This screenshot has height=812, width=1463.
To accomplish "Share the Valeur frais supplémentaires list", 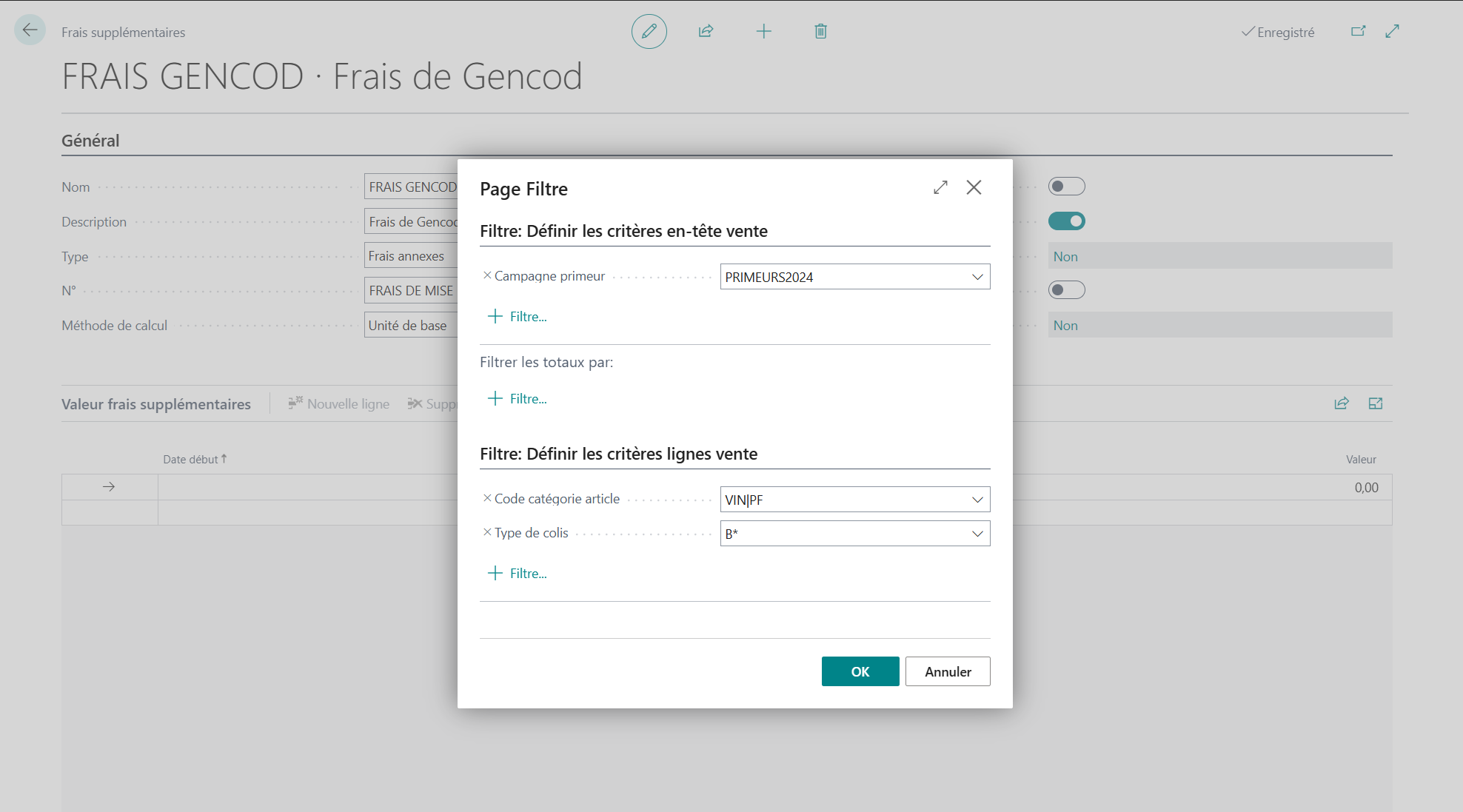I will [x=1342, y=403].
